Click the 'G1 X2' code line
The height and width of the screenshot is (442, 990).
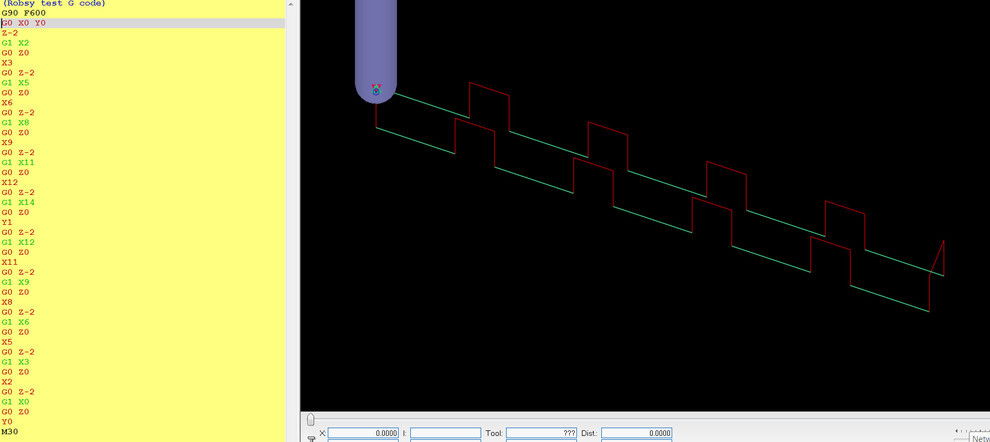pos(16,43)
